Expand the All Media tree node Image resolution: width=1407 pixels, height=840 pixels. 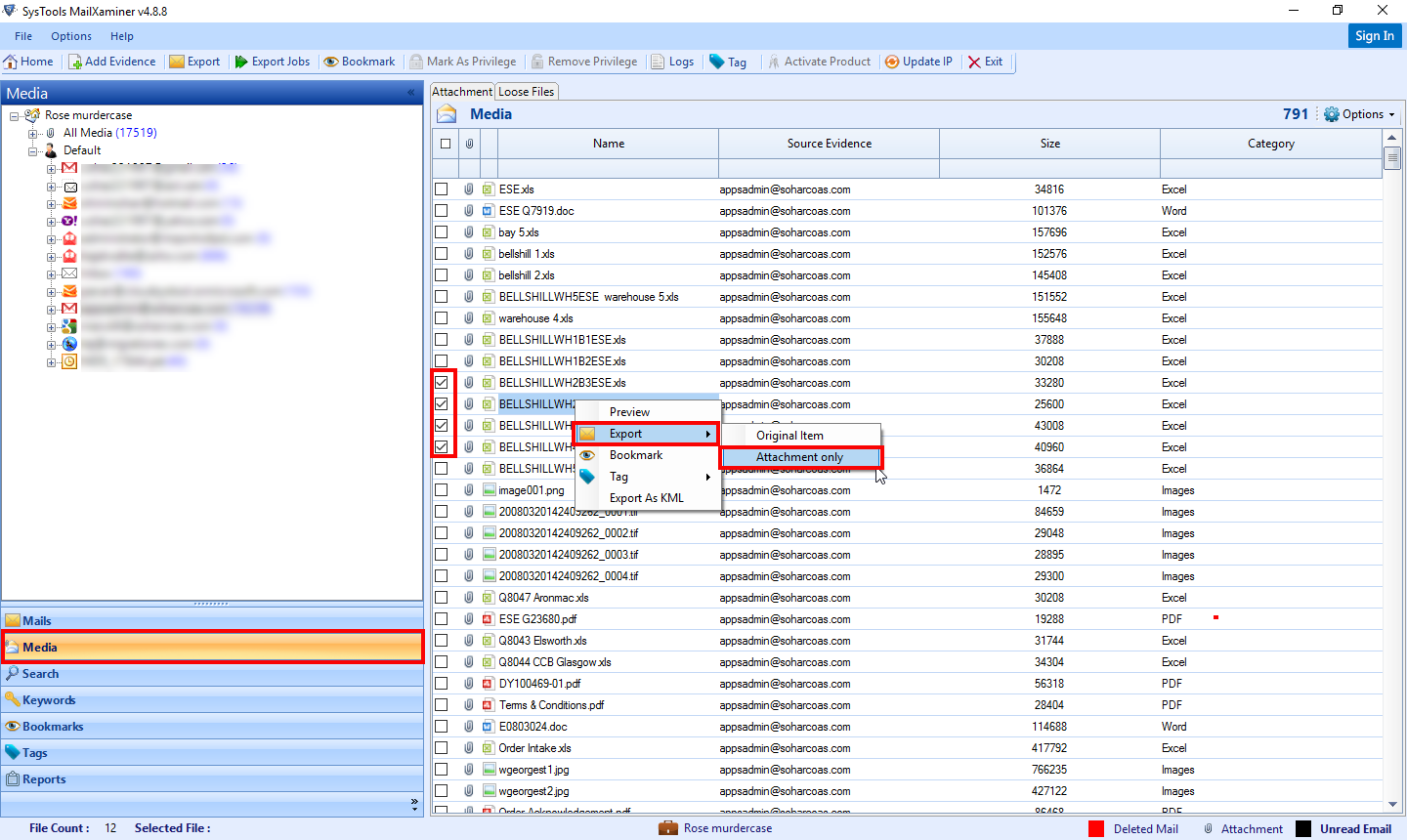(x=32, y=133)
